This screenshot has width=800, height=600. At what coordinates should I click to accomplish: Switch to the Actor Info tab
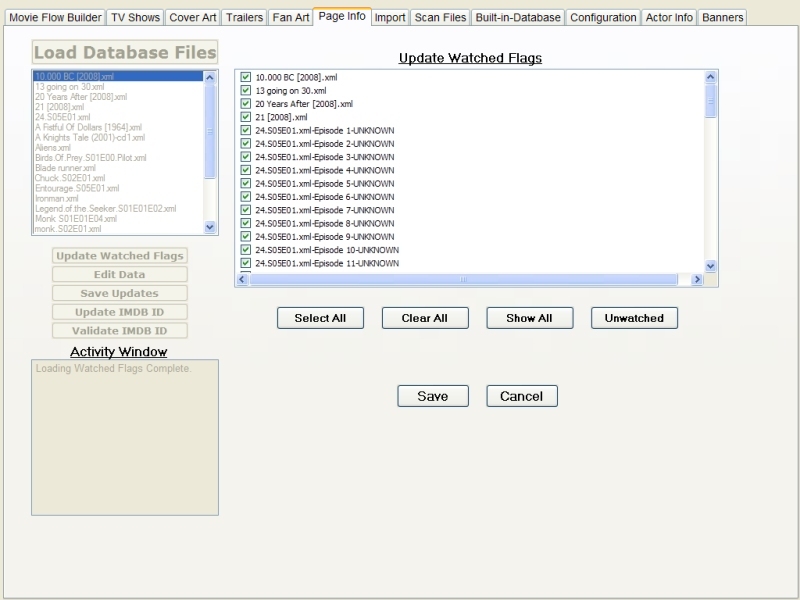point(669,18)
